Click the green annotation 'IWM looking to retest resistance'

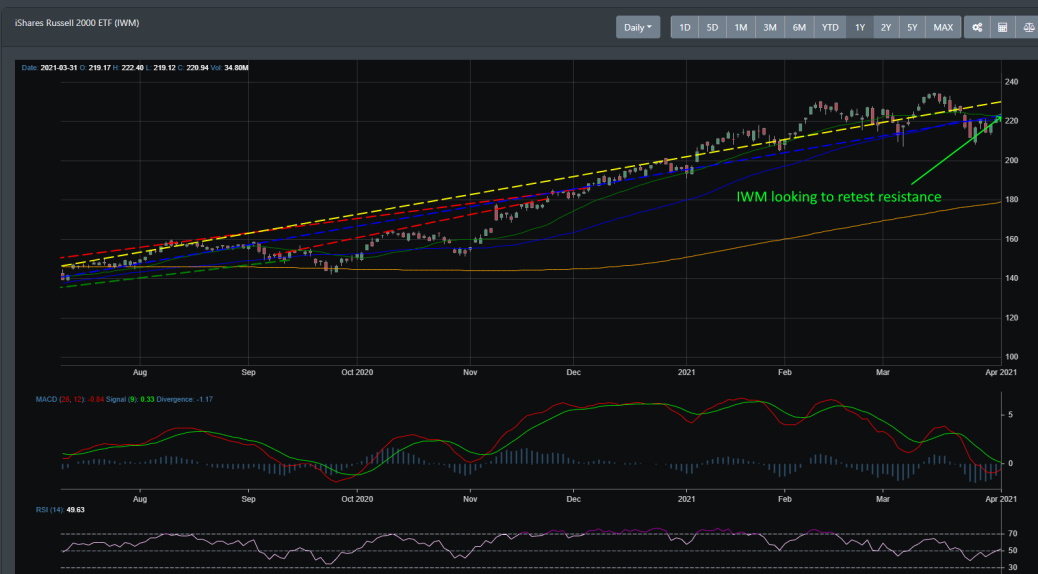838,197
